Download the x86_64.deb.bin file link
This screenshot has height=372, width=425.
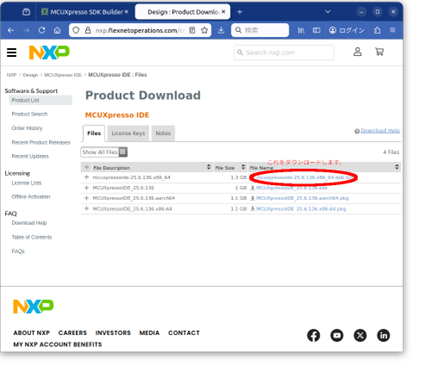tap(303, 177)
